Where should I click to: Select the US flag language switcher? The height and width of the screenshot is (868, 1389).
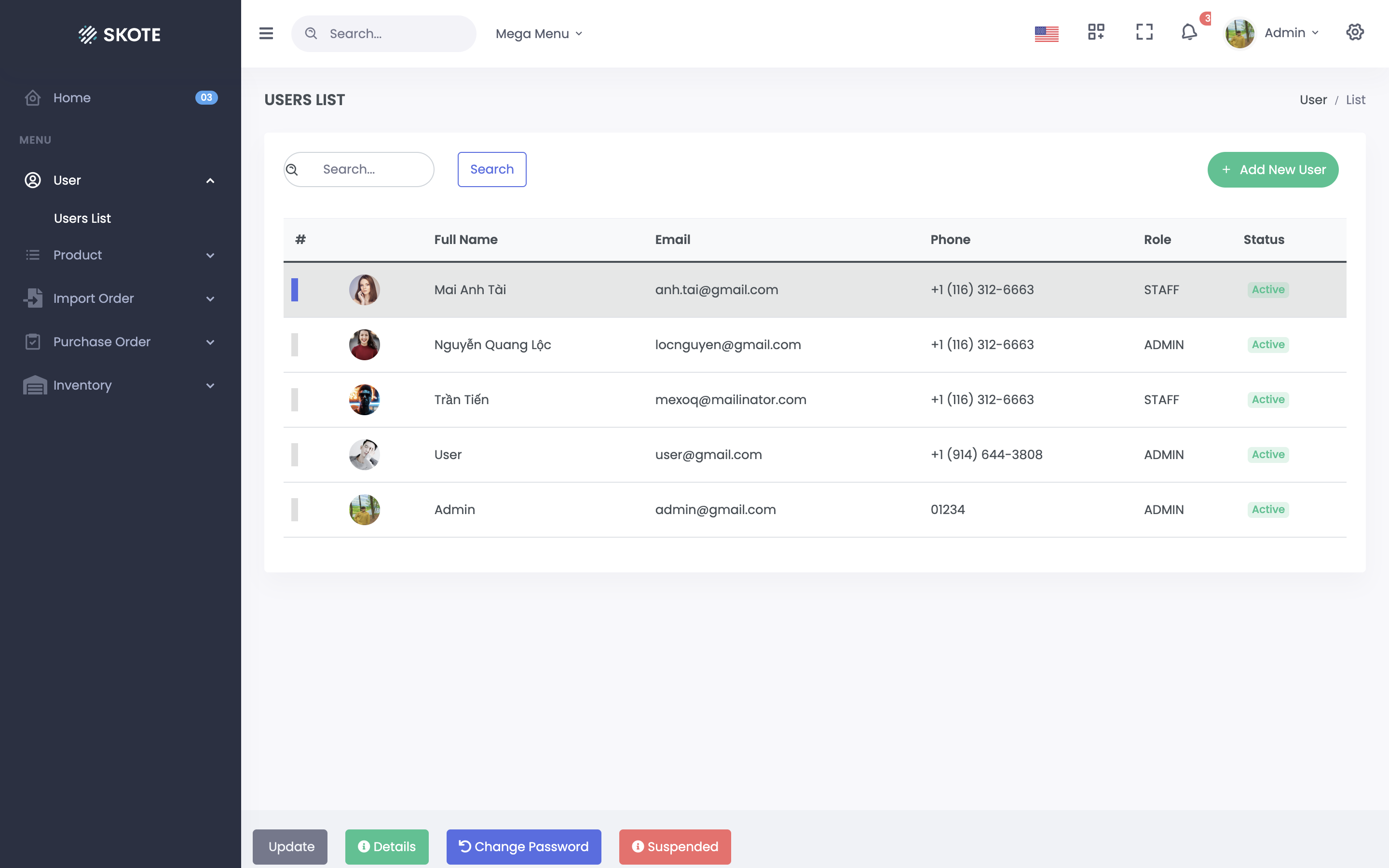[x=1047, y=33]
